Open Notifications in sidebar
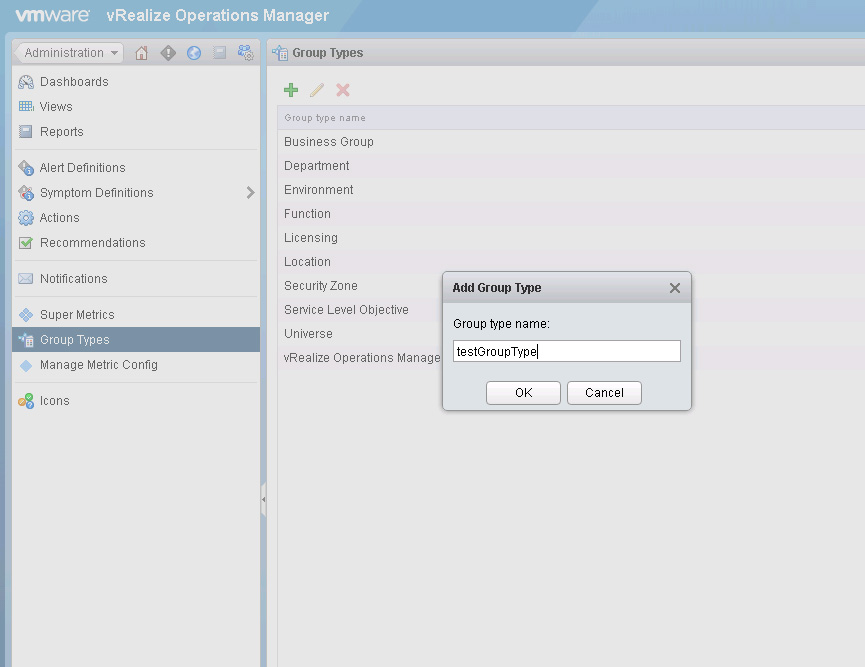The image size is (865, 667). (x=73, y=279)
